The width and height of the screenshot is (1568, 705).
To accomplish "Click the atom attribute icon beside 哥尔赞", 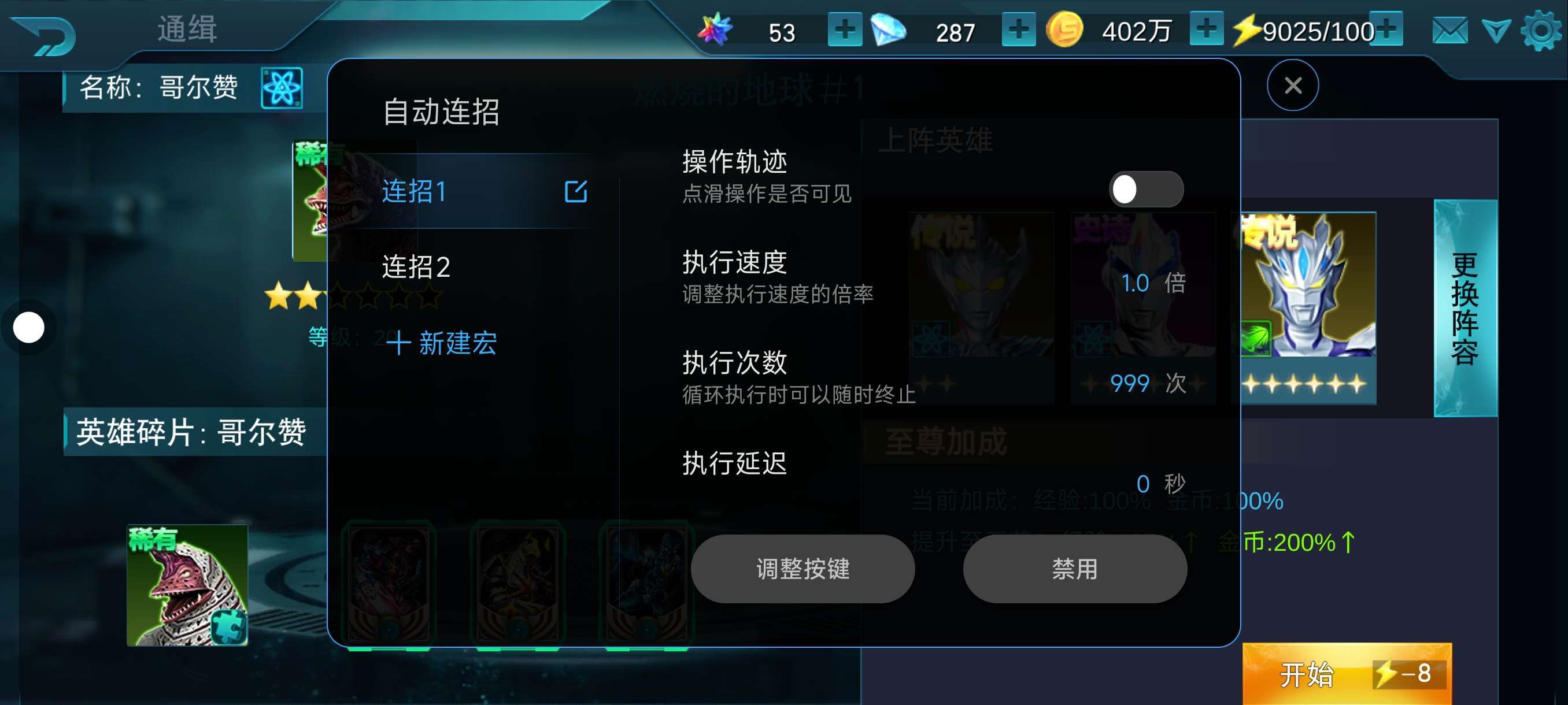I will point(282,88).
